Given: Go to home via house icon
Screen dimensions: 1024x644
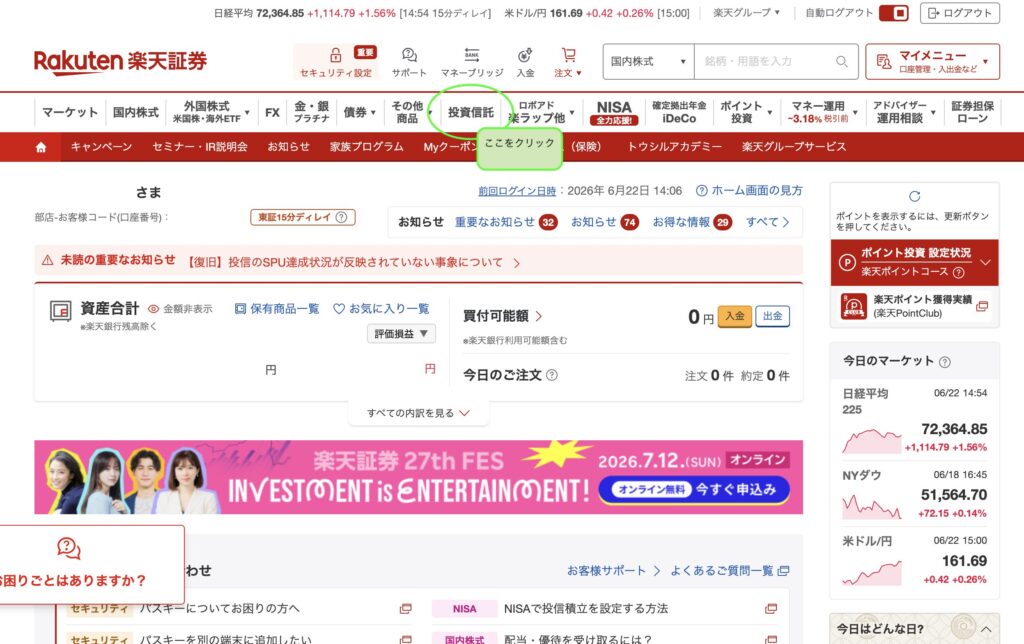Looking at the screenshot, I should tap(41, 148).
